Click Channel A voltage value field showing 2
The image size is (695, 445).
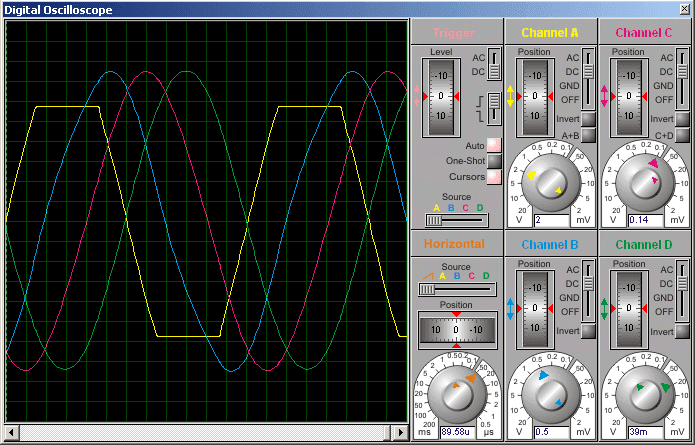(x=552, y=220)
